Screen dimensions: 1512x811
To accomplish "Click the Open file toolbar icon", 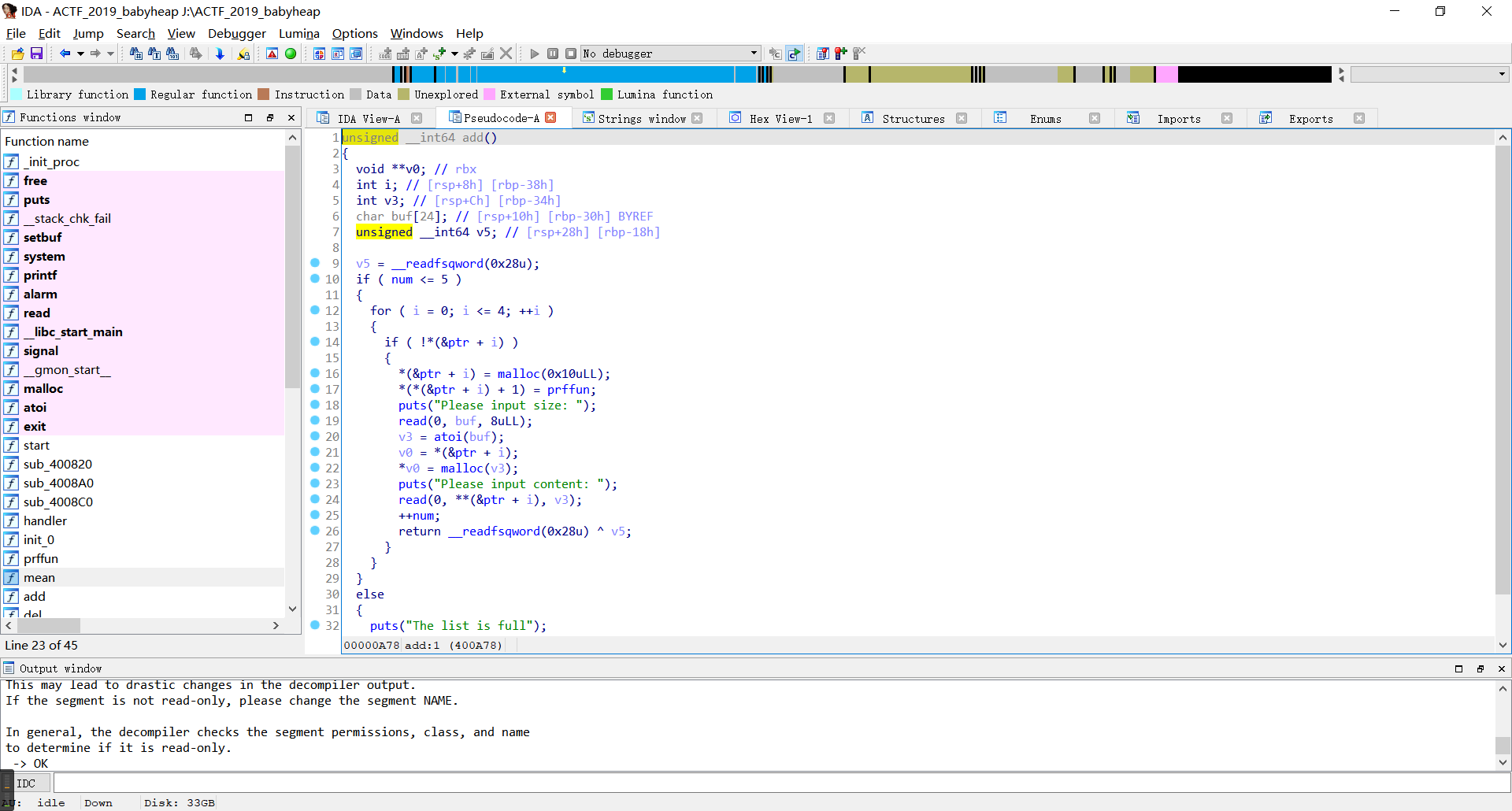I will click(x=17, y=54).
